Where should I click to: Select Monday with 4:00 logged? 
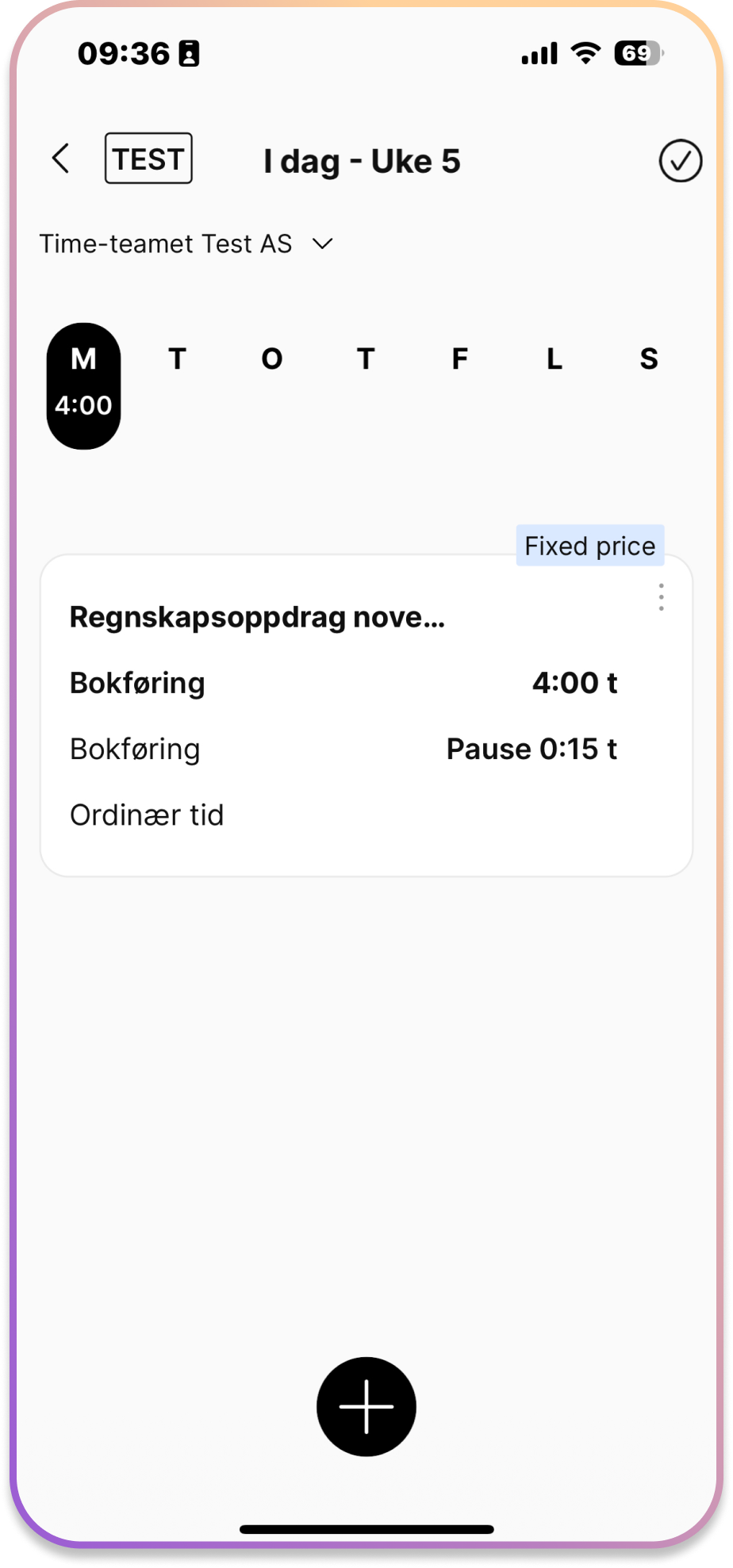(x=83, y=385)
